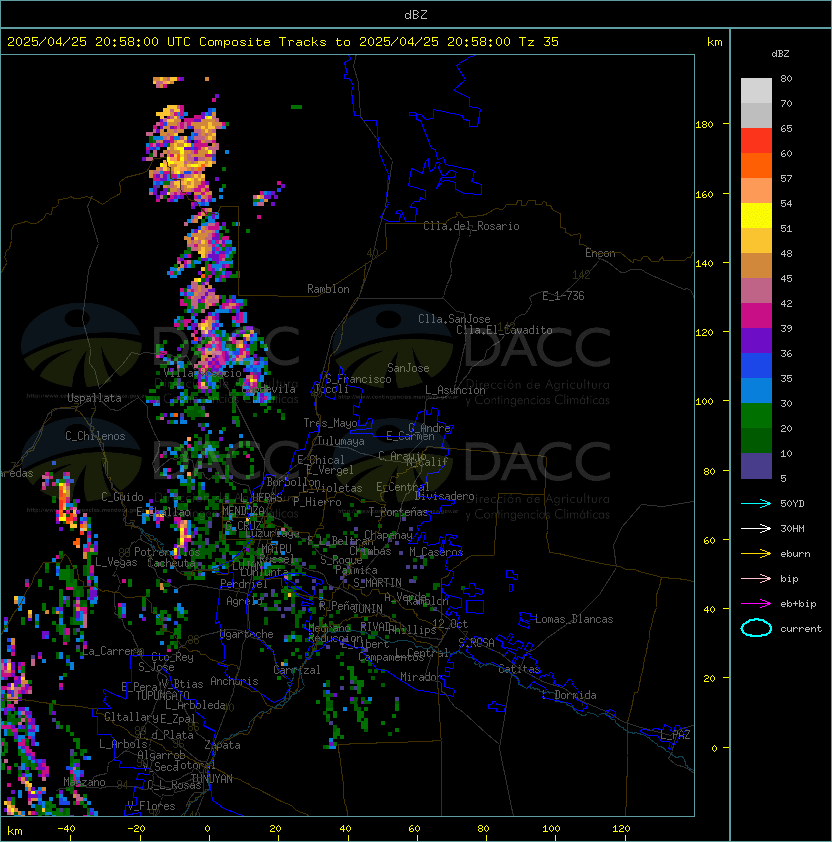The image size is (832, 842).
Task: Pick the bright yellow swatch between 54 and 51
Action: pyautogui.click(x=756, y=215)
